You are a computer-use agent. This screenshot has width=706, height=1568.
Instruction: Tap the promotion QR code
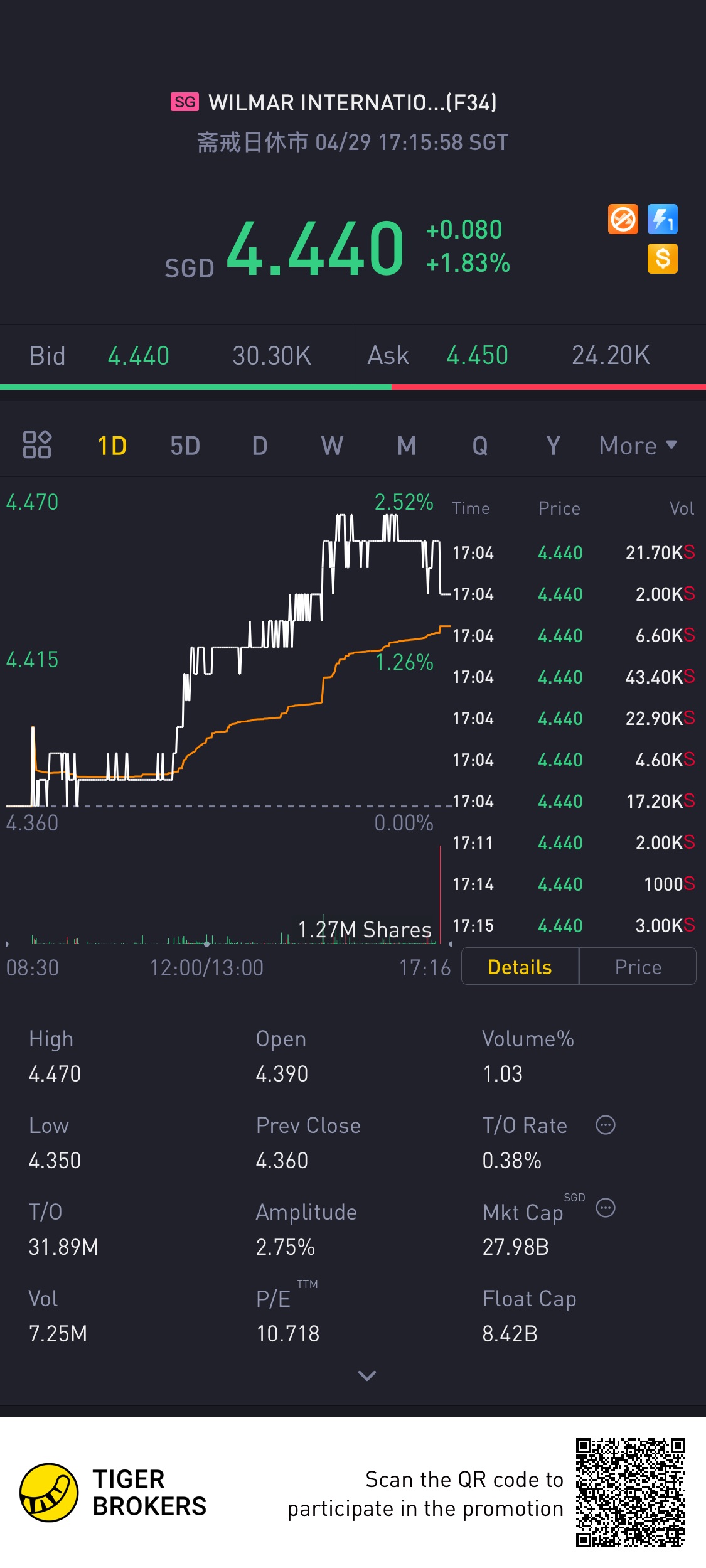[x=631, y=1493]
